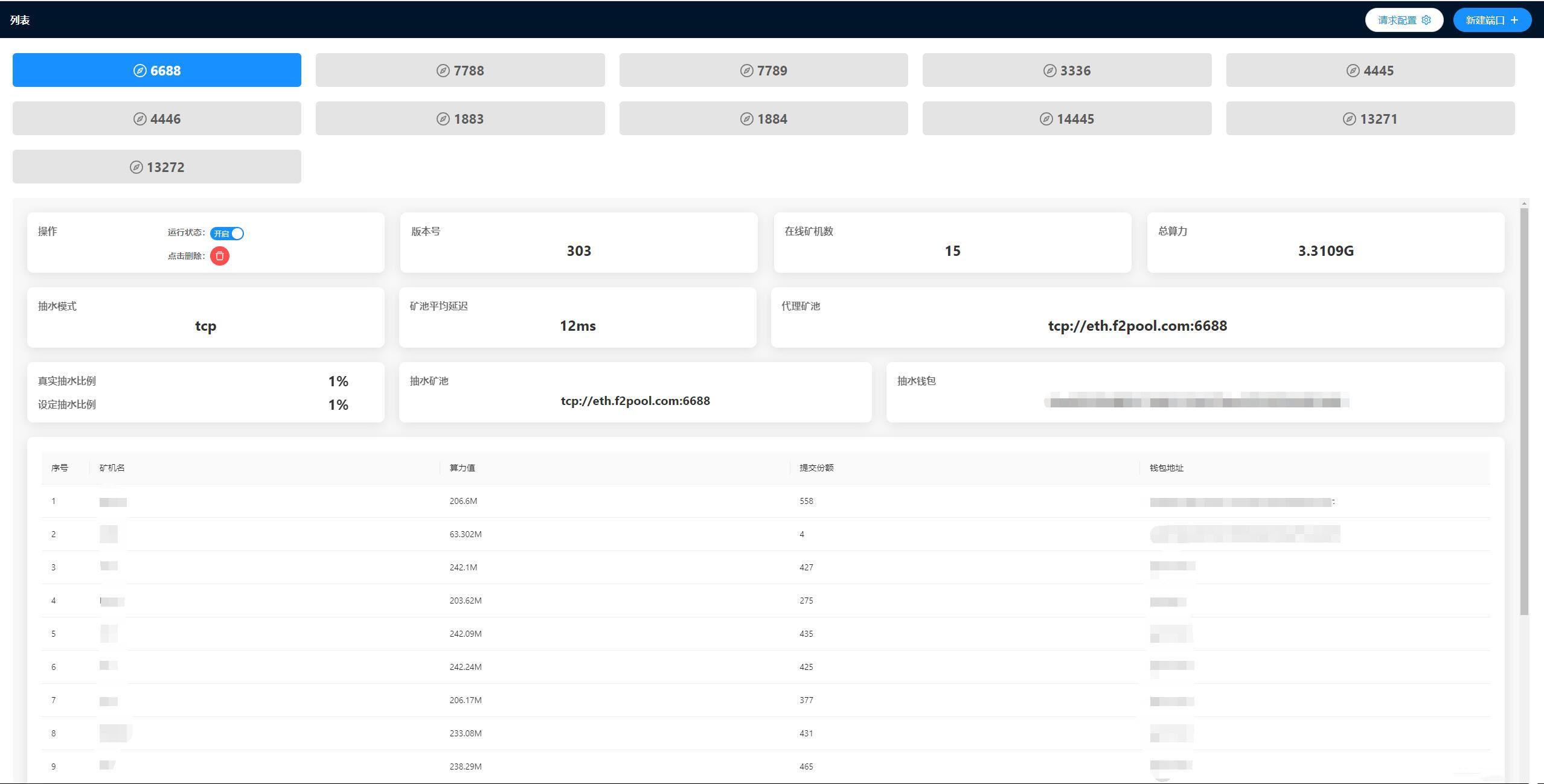Click the 代理矿池 f2pool address text
The height and width of the screenshot is (784, 1544).
pyautogui.click(x=1137, y=326)
